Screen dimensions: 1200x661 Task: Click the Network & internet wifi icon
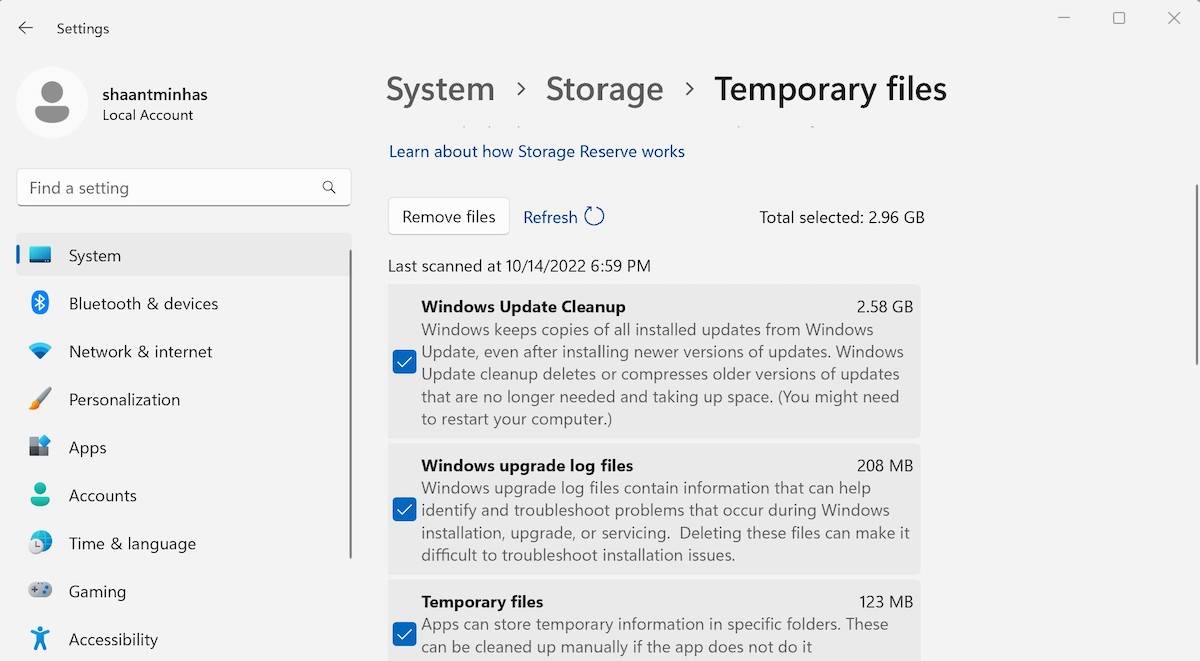[40, 351]
